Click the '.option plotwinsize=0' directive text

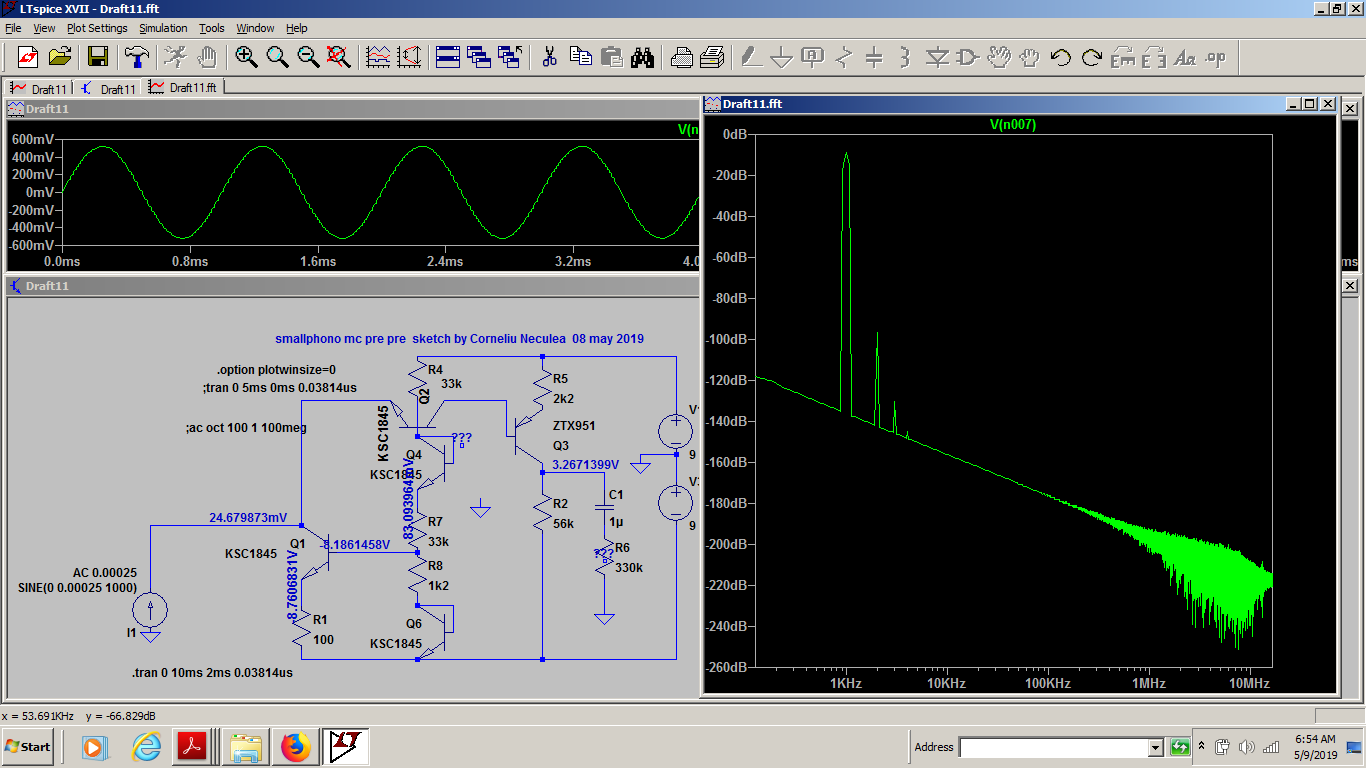click(x=277, y=370)
